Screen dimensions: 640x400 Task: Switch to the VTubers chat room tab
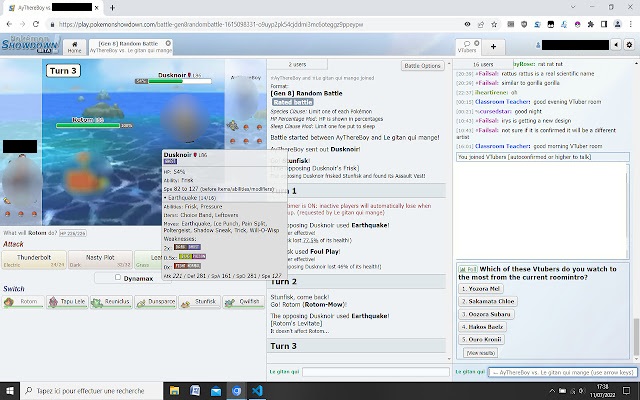467,47
